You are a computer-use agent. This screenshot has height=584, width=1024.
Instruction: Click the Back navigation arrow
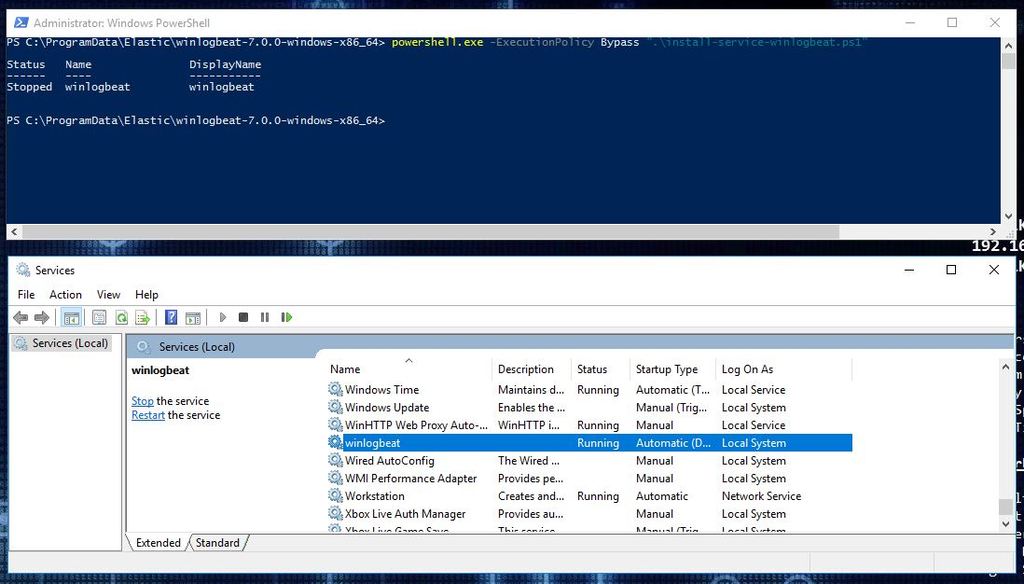click(20, 317)
